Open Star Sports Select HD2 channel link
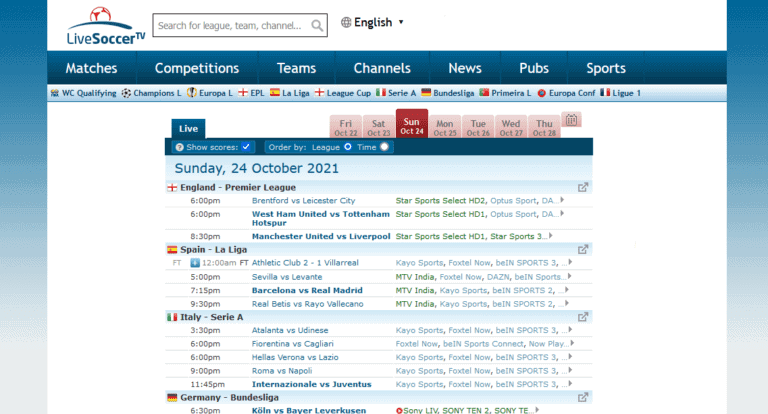Screen dimensions: 768x414 click(x=440, y=200)
